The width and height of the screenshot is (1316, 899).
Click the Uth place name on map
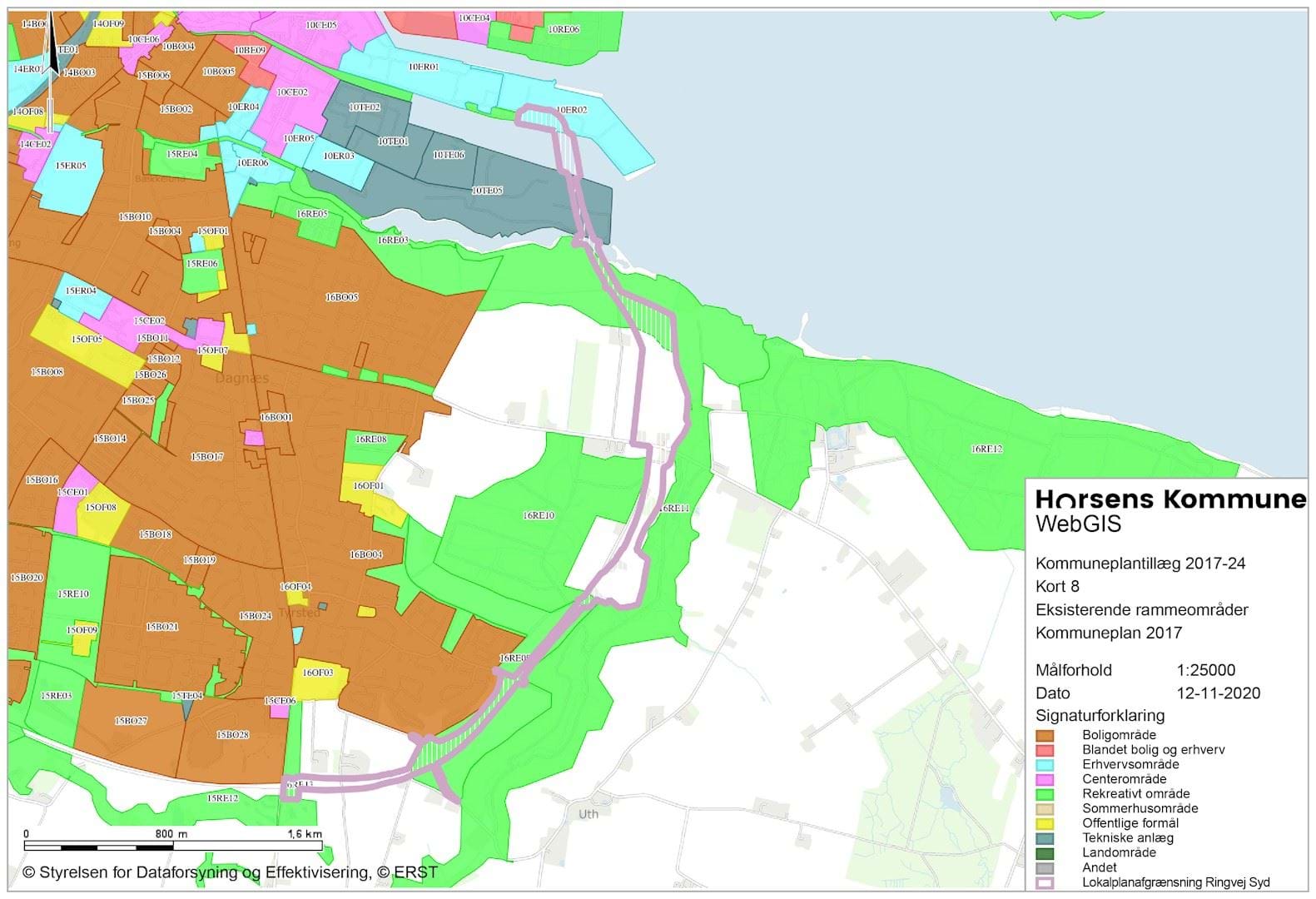click(x=588, y=814)
